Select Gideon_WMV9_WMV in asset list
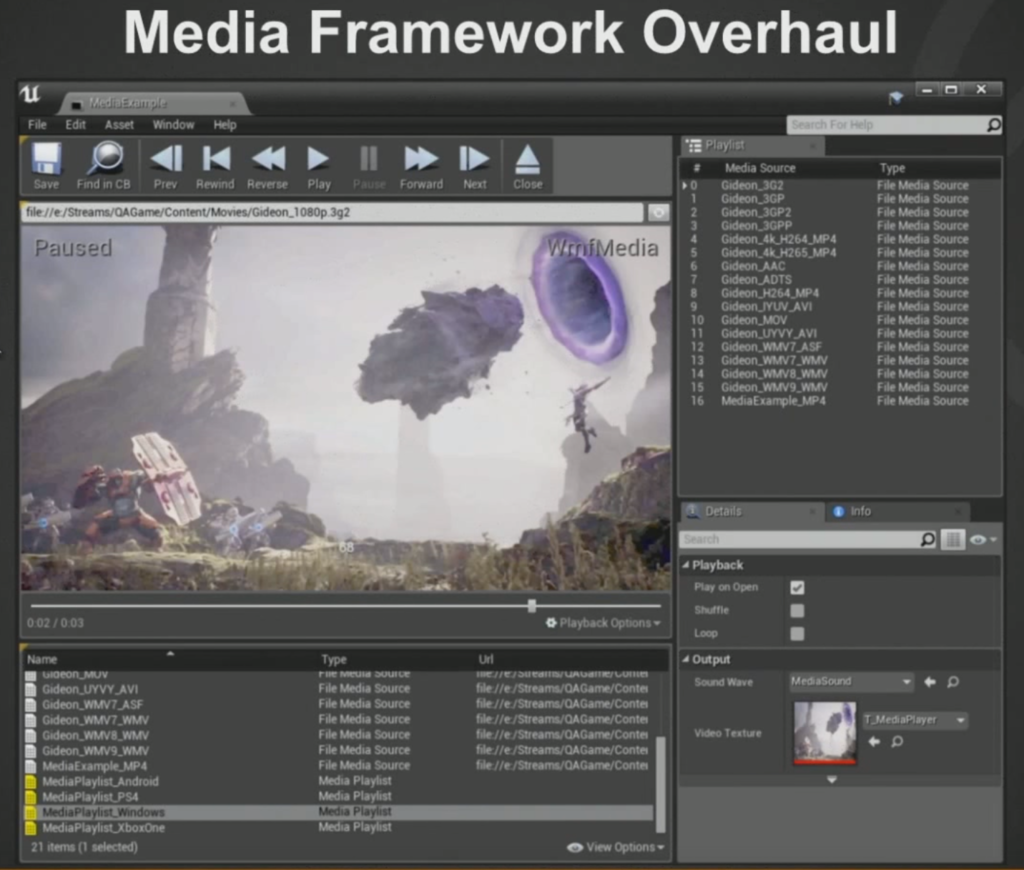The height and width of the screenshot is (870, 1024). pos(338,751)
